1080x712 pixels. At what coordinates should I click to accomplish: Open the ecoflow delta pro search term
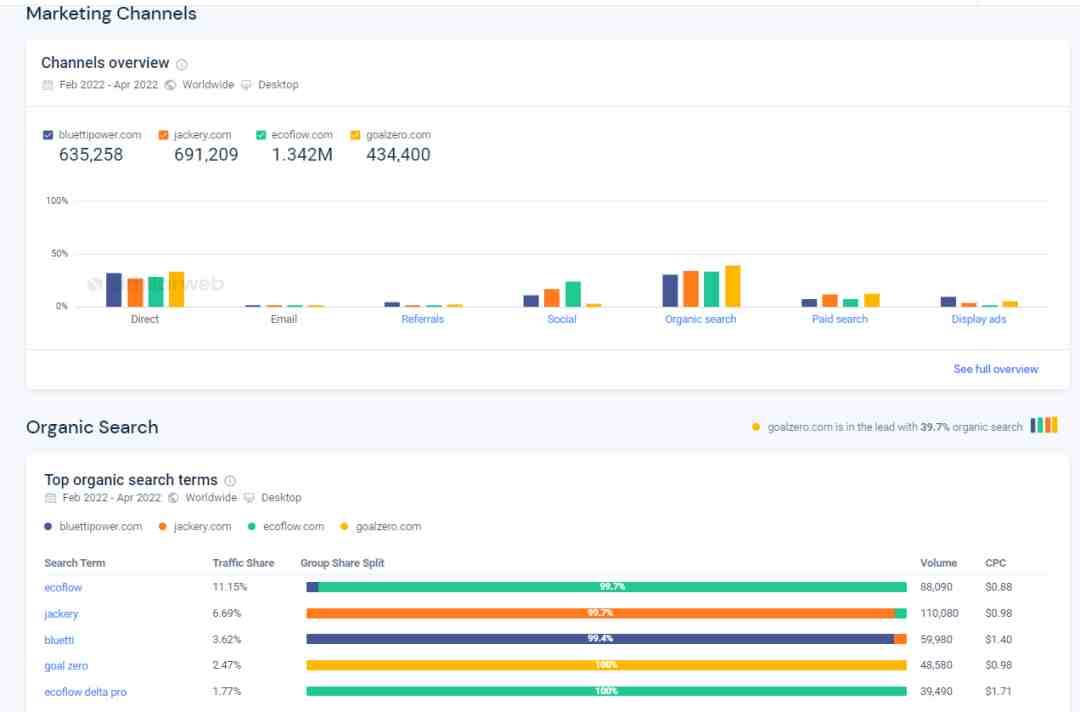point(85,692)
